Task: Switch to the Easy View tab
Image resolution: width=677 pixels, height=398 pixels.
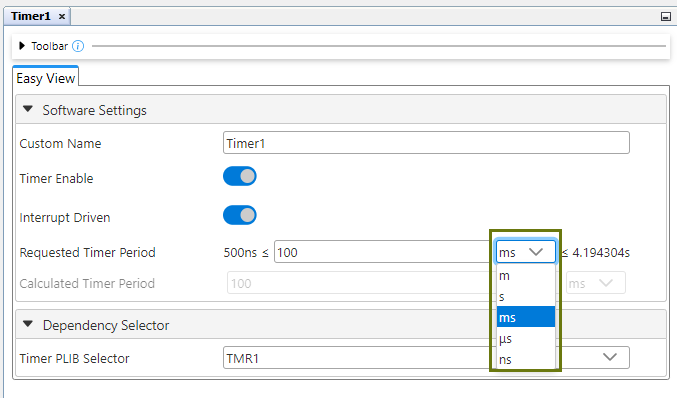Action: [46, 79]
